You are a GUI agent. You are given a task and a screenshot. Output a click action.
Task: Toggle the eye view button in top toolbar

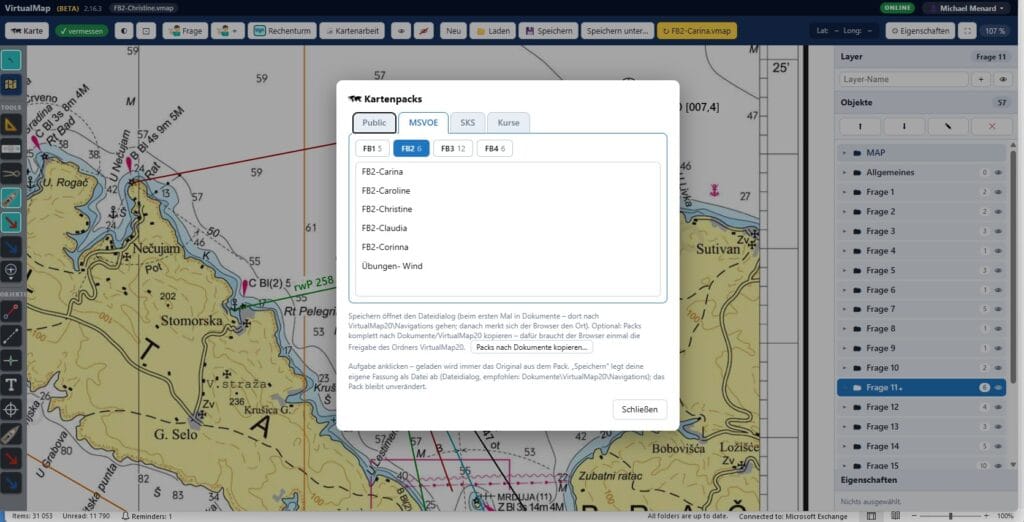401,31
